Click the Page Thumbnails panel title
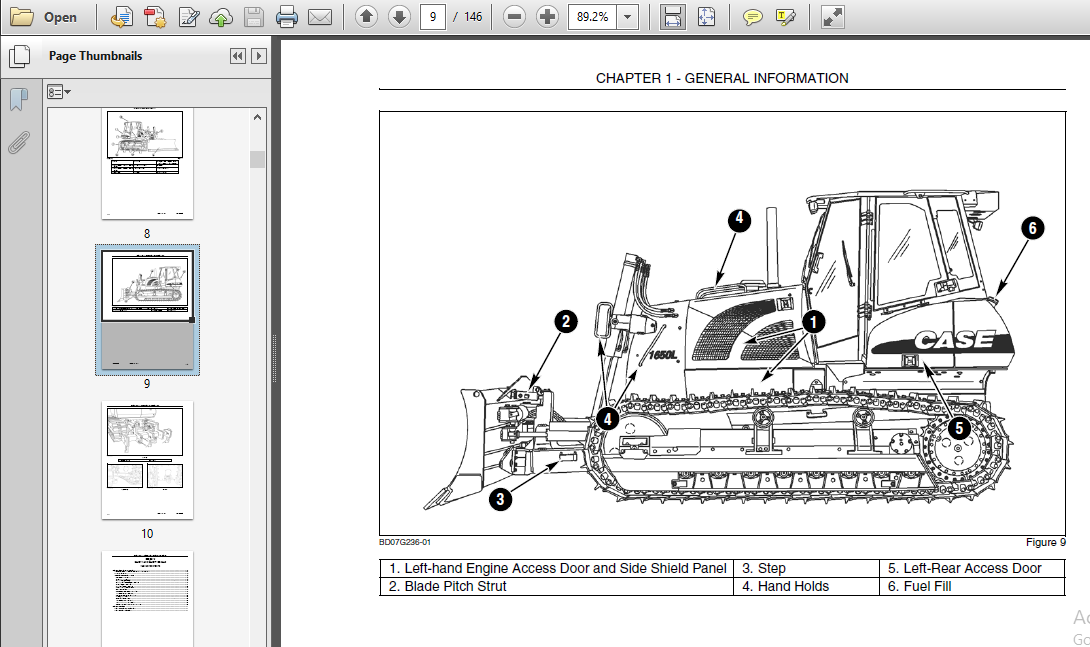 (95, 56)
